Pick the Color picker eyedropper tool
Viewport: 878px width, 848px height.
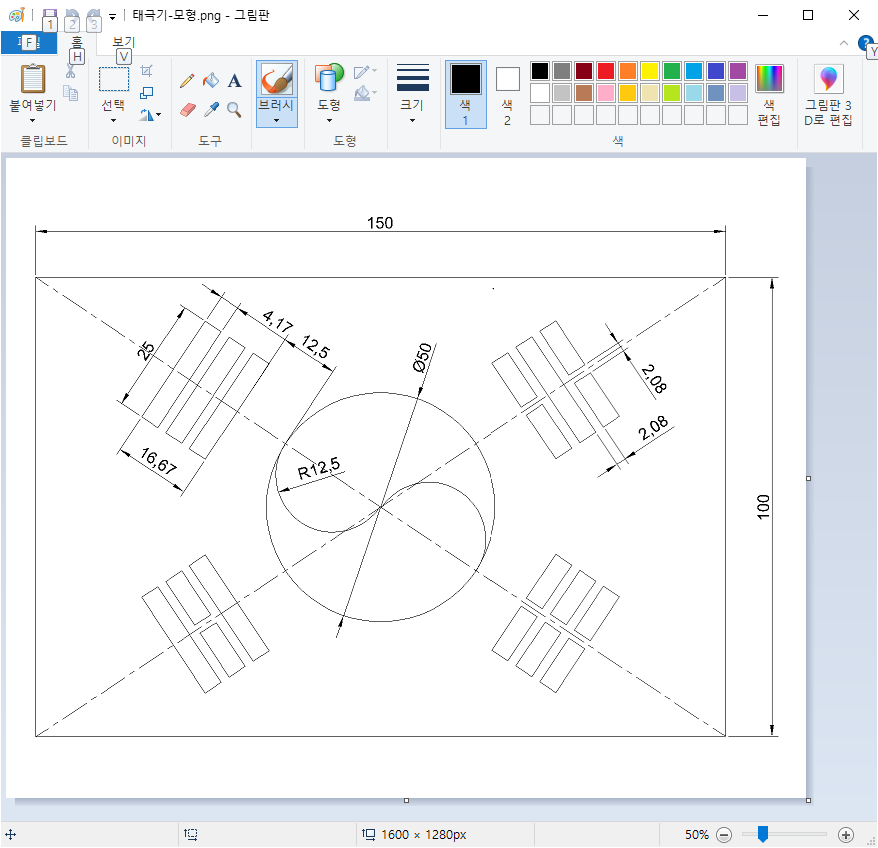(211, 109)
